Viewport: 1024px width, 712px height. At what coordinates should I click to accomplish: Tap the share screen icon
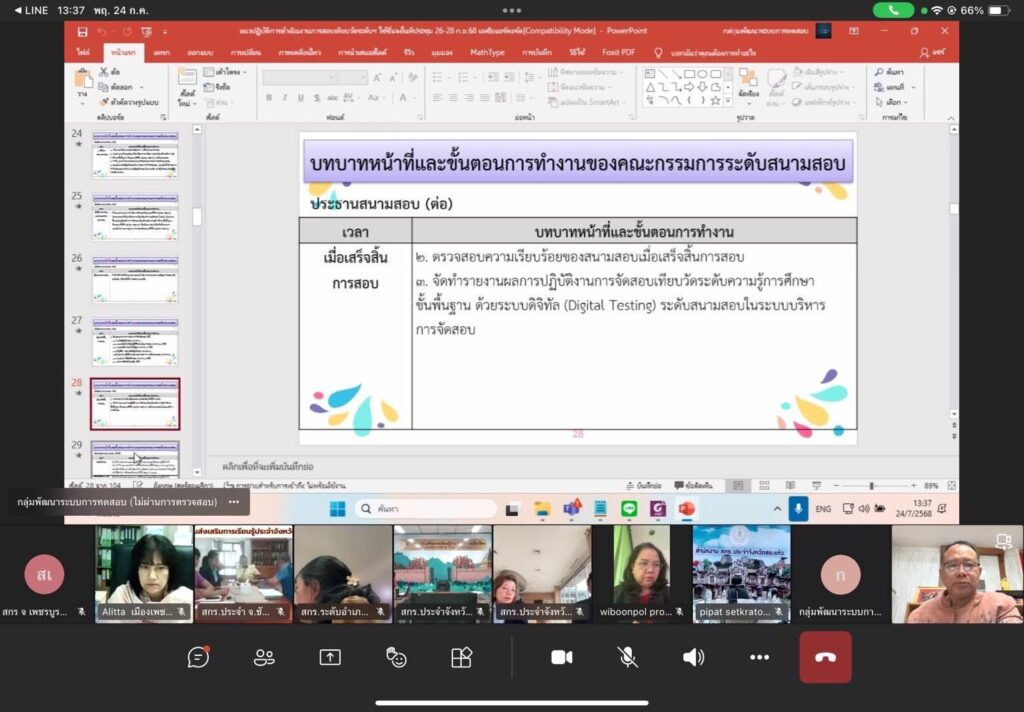point(330,657)
